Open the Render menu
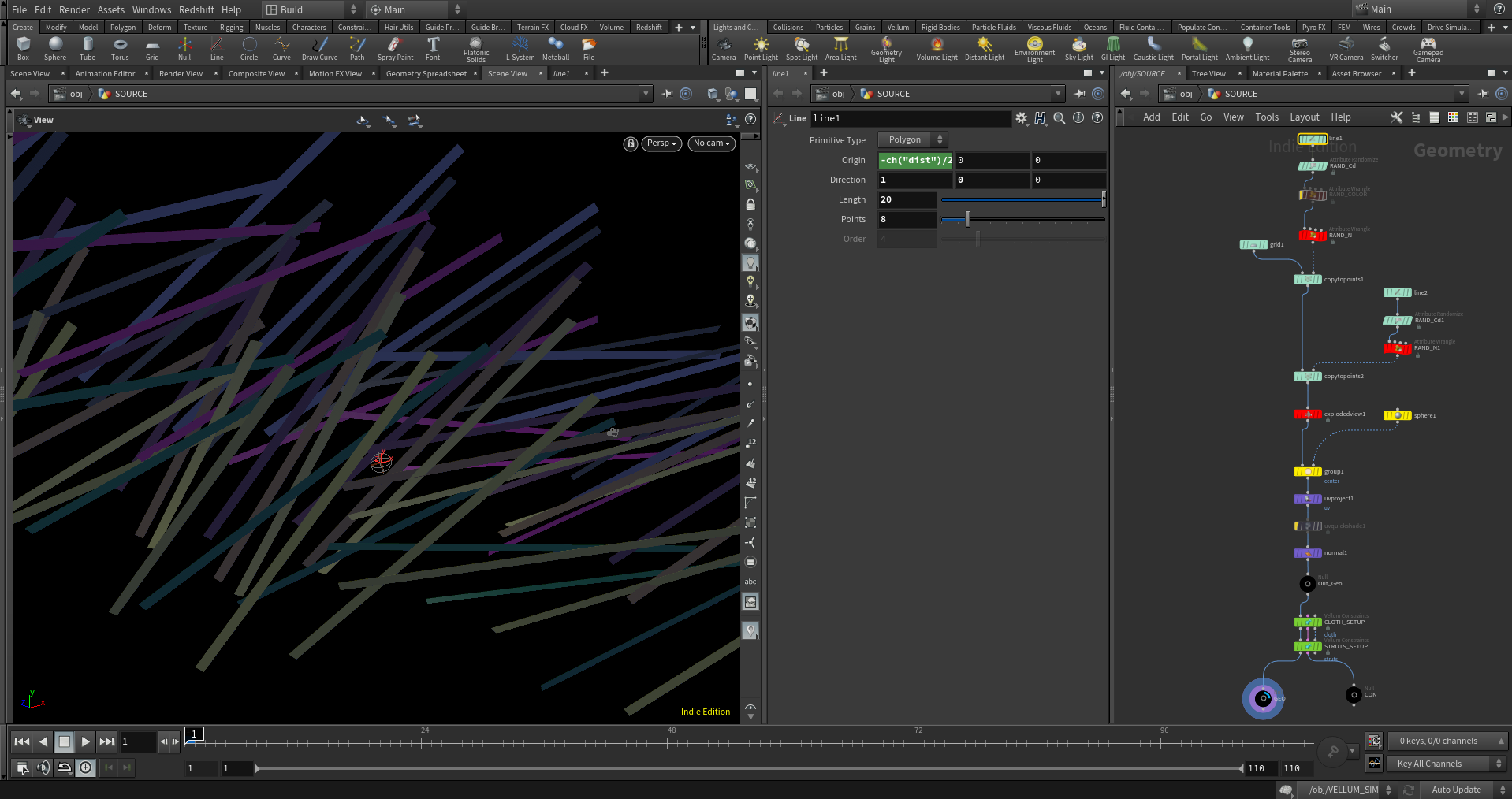1512x799 pixels. point(74,9)
